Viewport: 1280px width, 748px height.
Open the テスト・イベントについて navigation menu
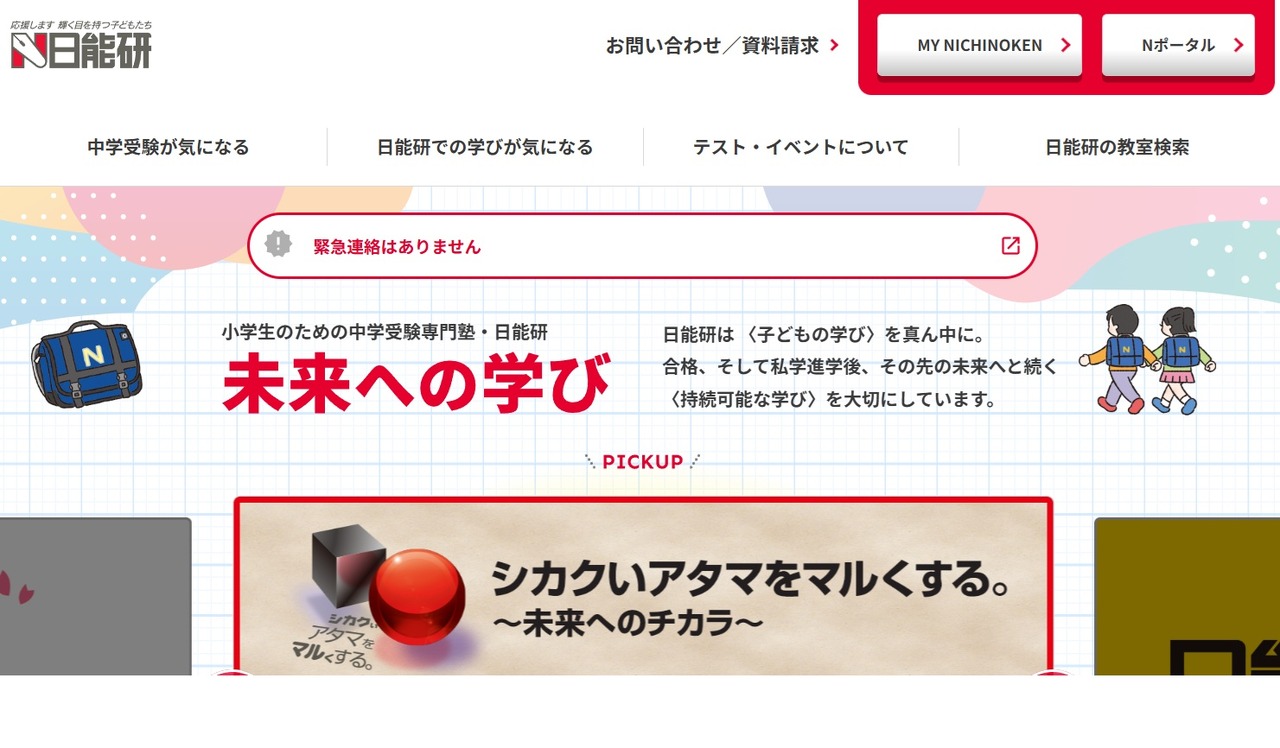click(x=801, y=146)
